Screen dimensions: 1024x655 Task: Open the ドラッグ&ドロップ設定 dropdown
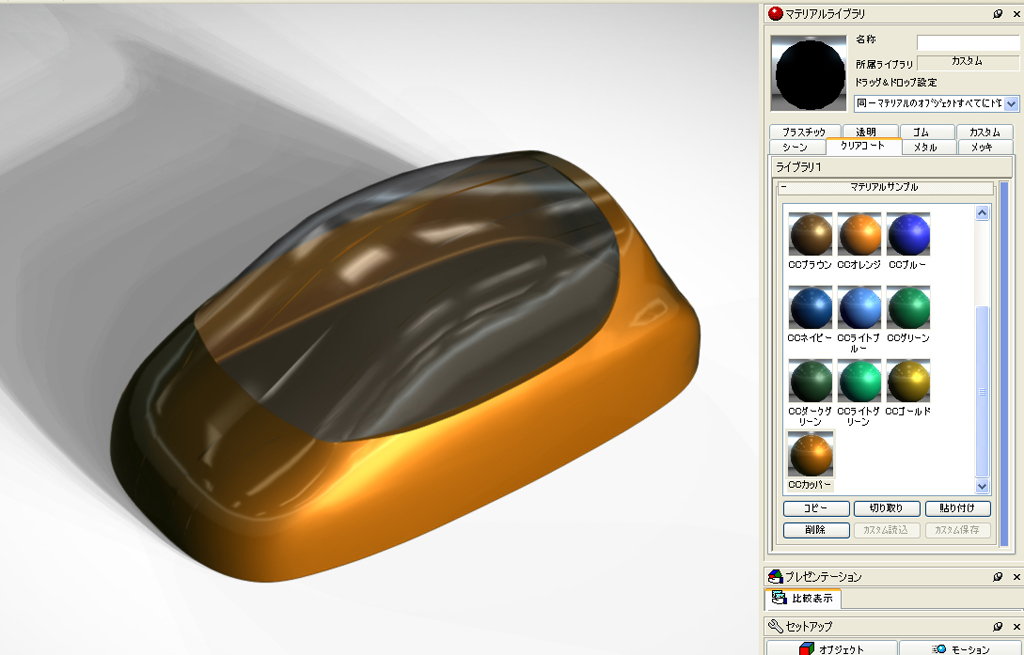click(1011, 103)
